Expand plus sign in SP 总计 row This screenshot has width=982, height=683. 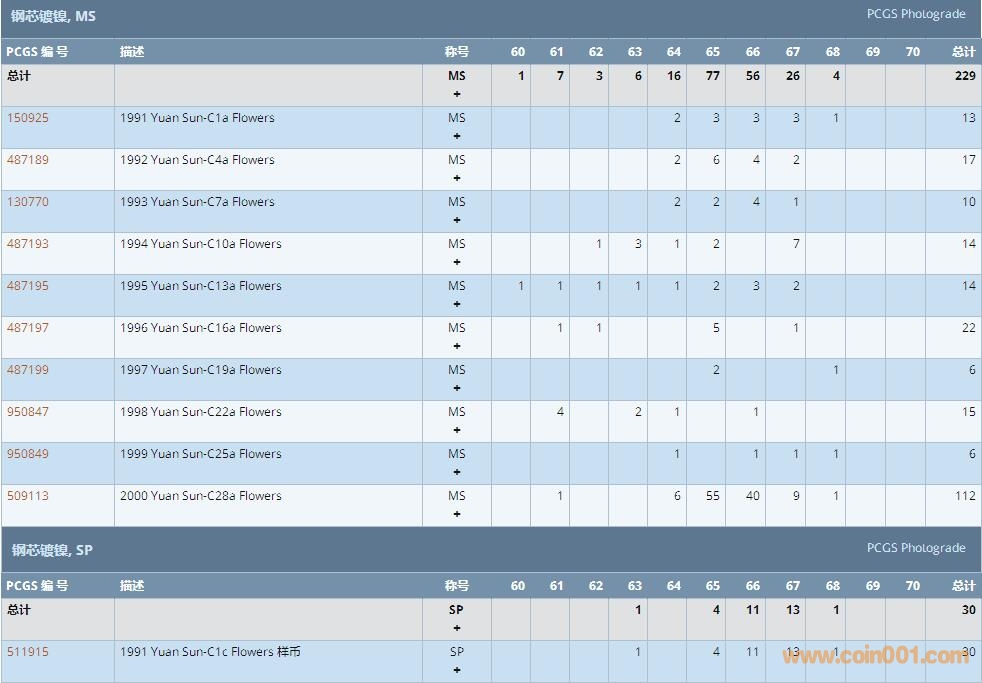pyautogui.click(x=457, y=628)
